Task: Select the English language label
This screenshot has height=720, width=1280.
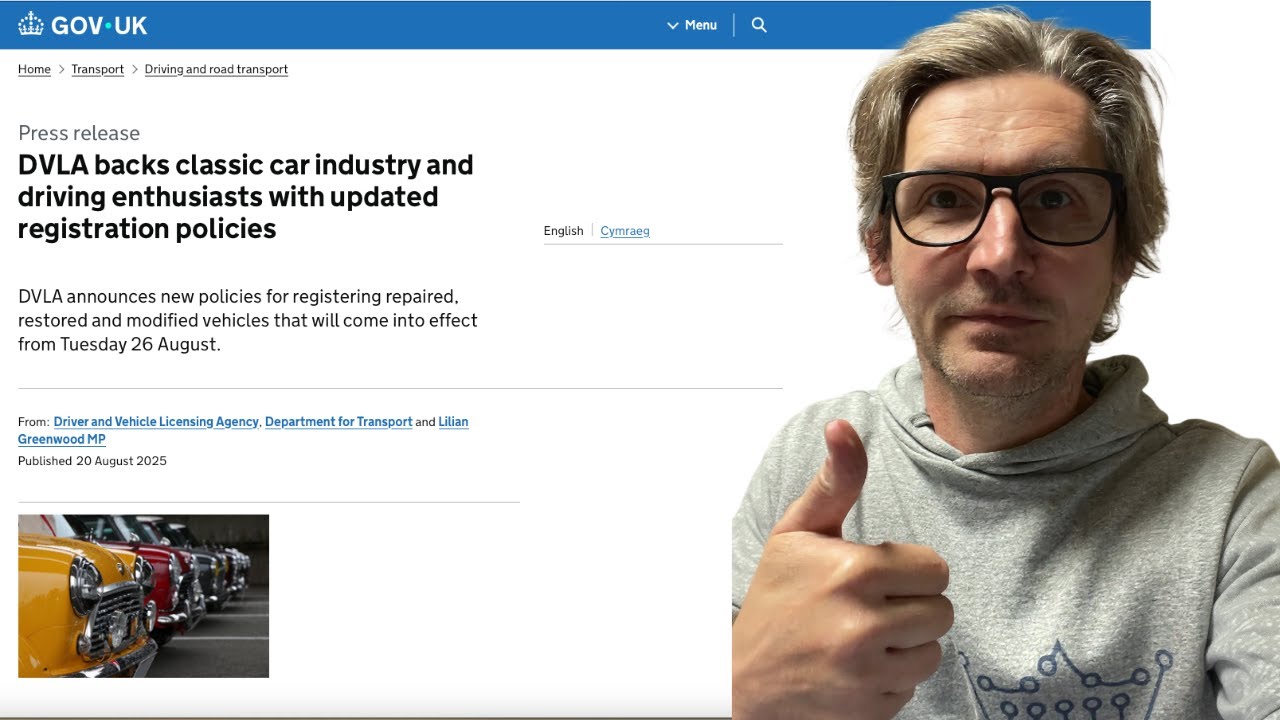Action: point(563,231)
